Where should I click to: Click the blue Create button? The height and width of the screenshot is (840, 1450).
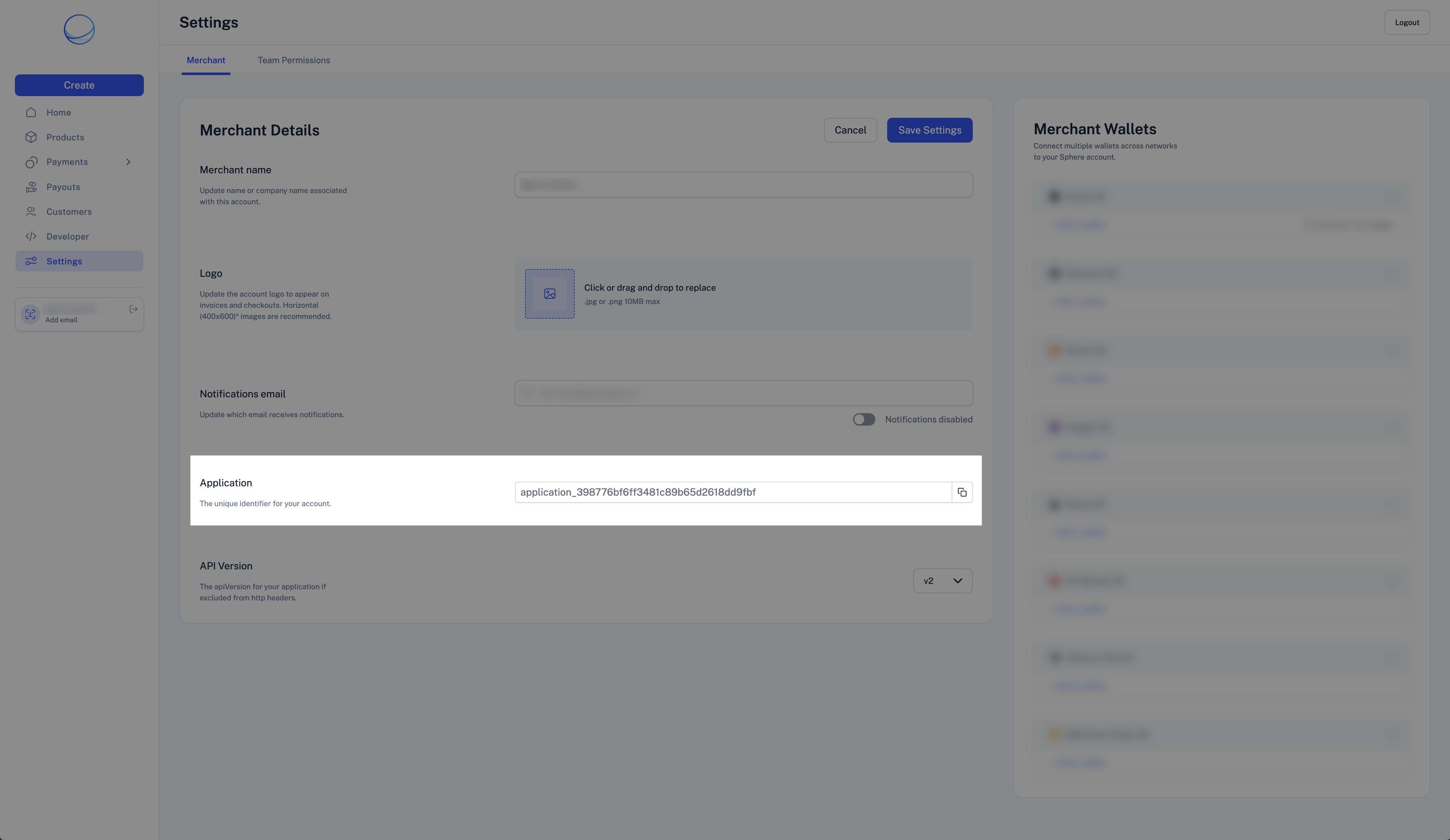coord(79,85)
